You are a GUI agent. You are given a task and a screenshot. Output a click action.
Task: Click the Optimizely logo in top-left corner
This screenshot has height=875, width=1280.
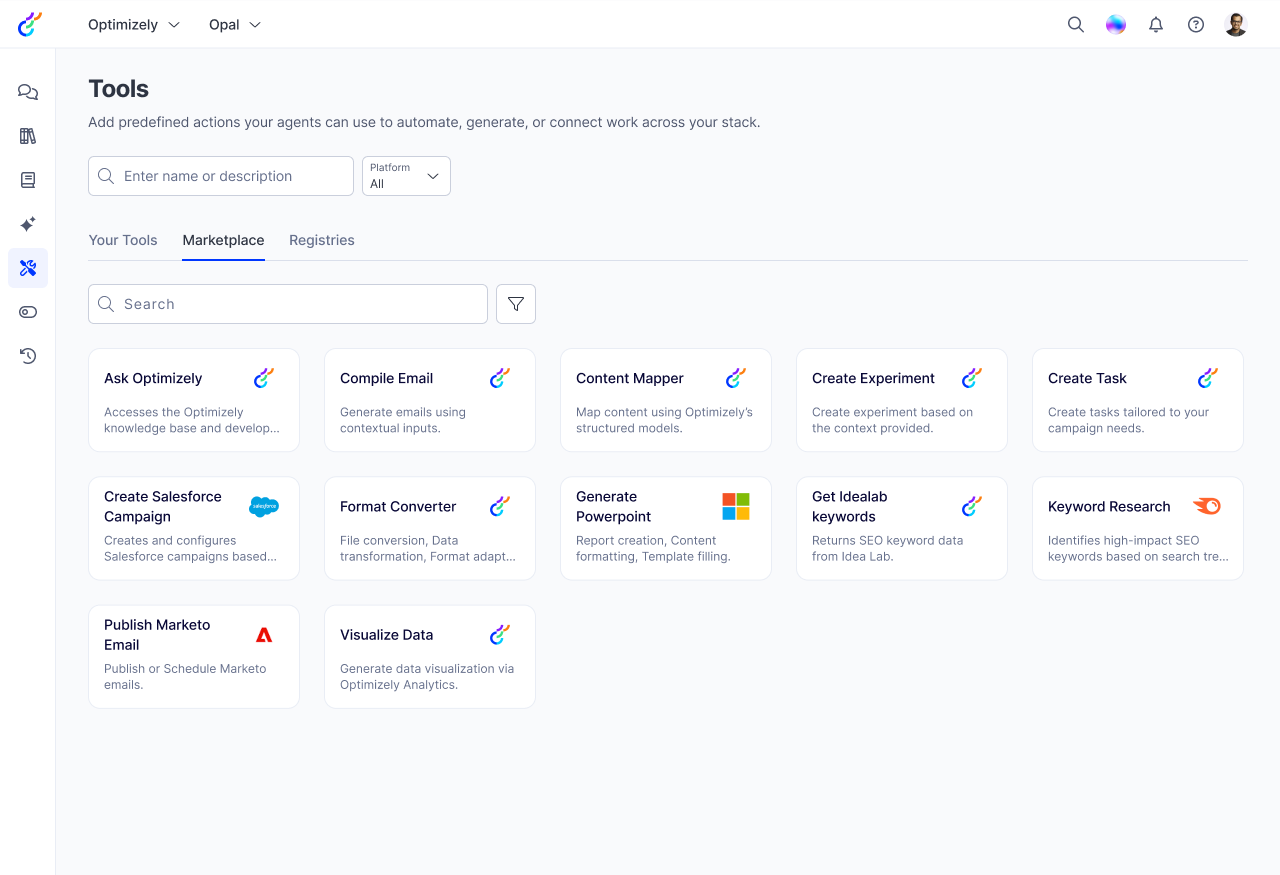point(30,24)
